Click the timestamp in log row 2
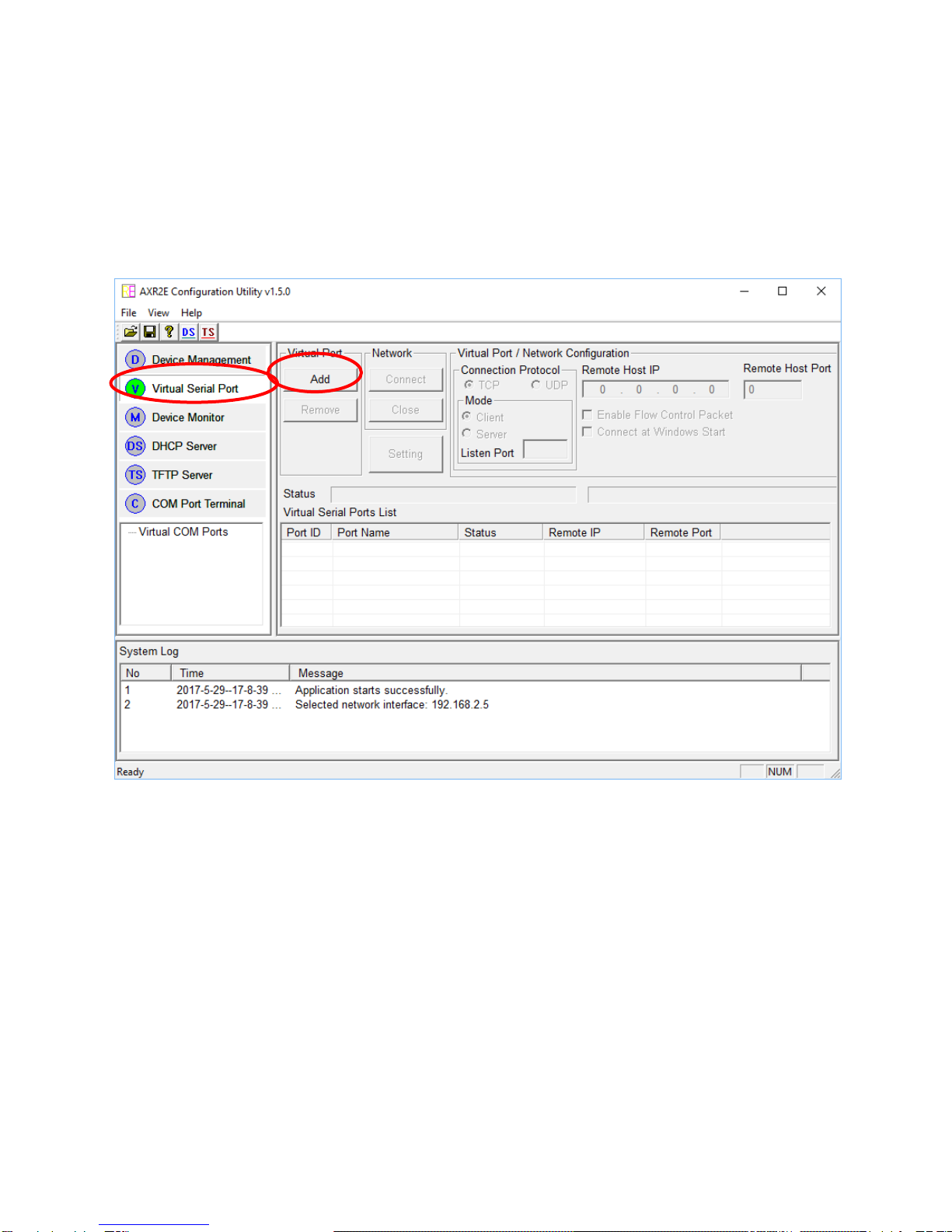952x1232 pixels. 228,705
